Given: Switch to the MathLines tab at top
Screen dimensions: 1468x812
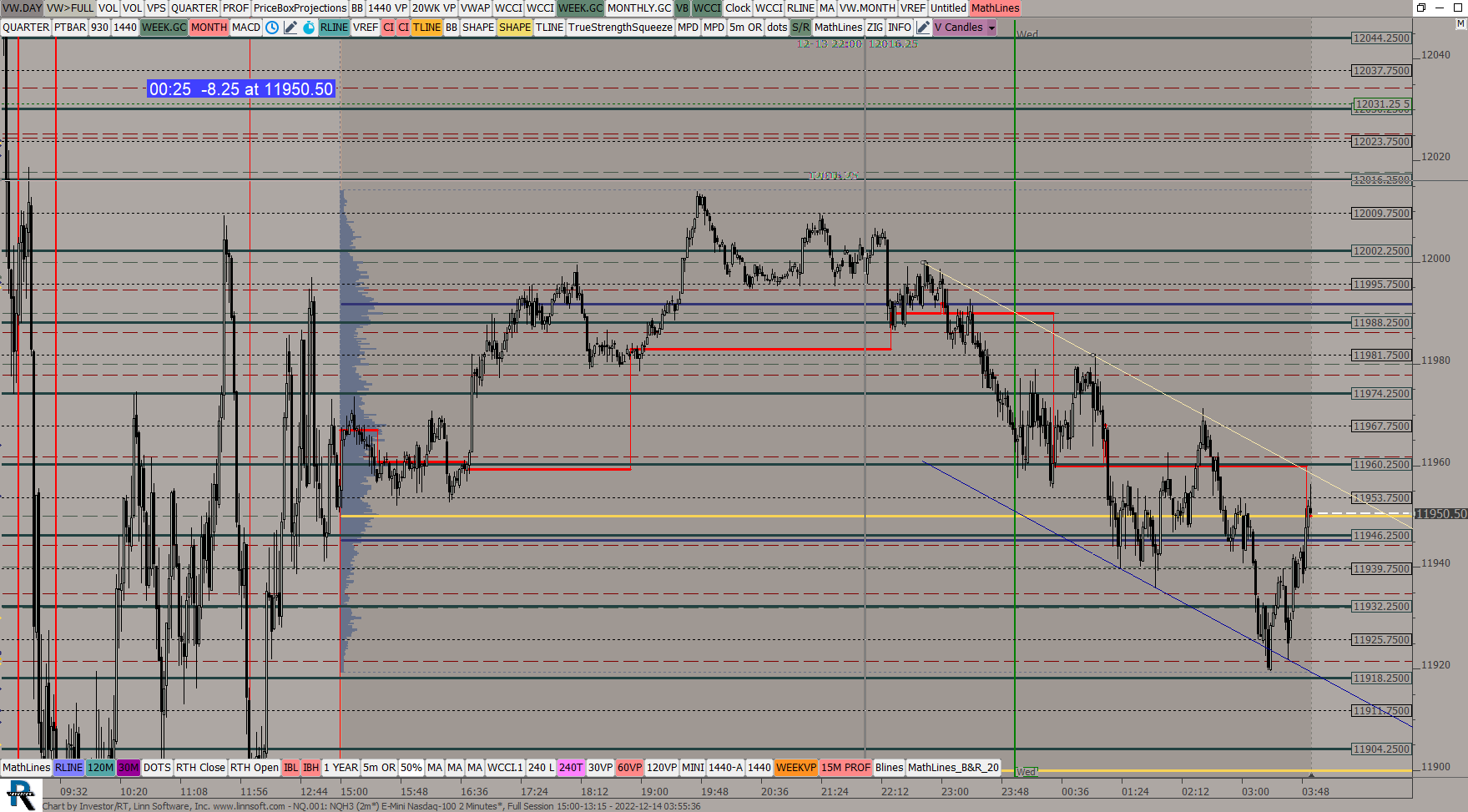Looking at the screenshot, I should point(995,8).
